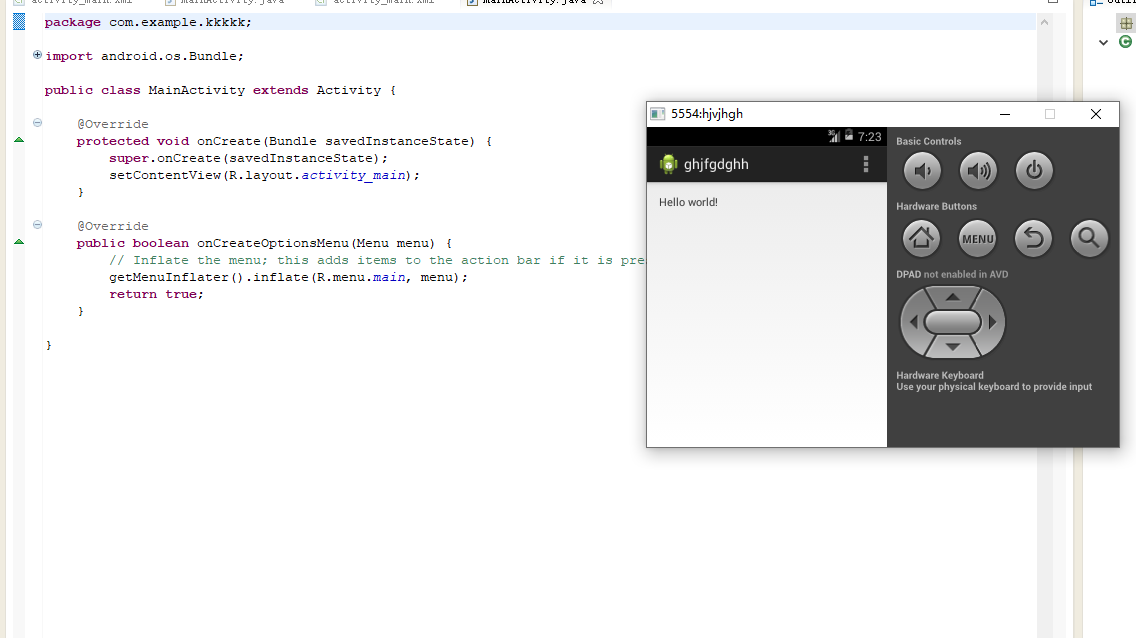Click the second @Override above onCreateOptionsMenu
The height and width of the screenshot is (638, 1136).
(113, 227)
